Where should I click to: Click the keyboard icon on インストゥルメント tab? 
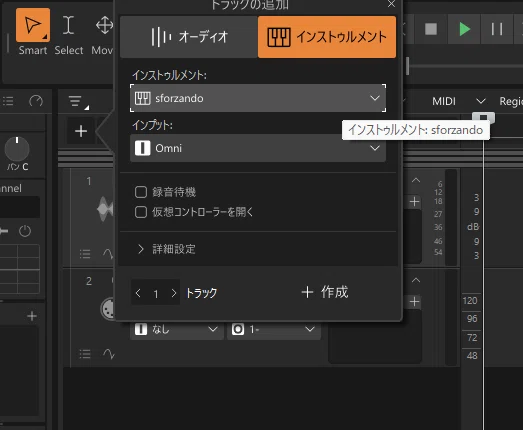tap(279, 37)
